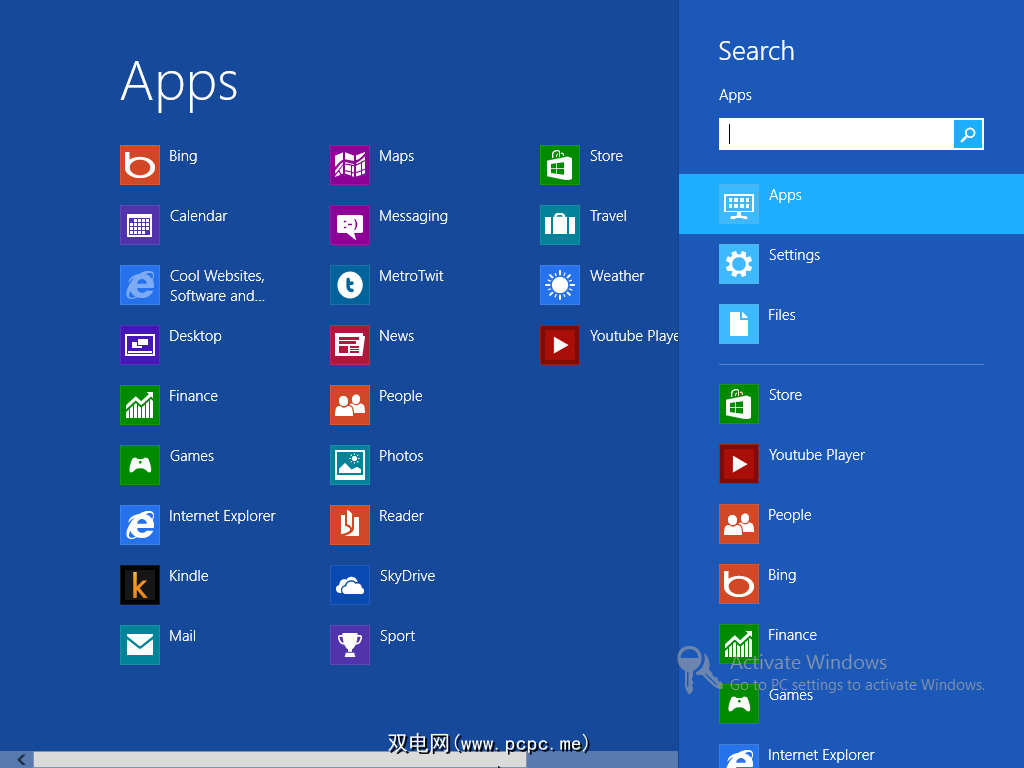Open the Weather sun icon
This screenshot has height=768, width=1024.
click(x=560, y=285)
